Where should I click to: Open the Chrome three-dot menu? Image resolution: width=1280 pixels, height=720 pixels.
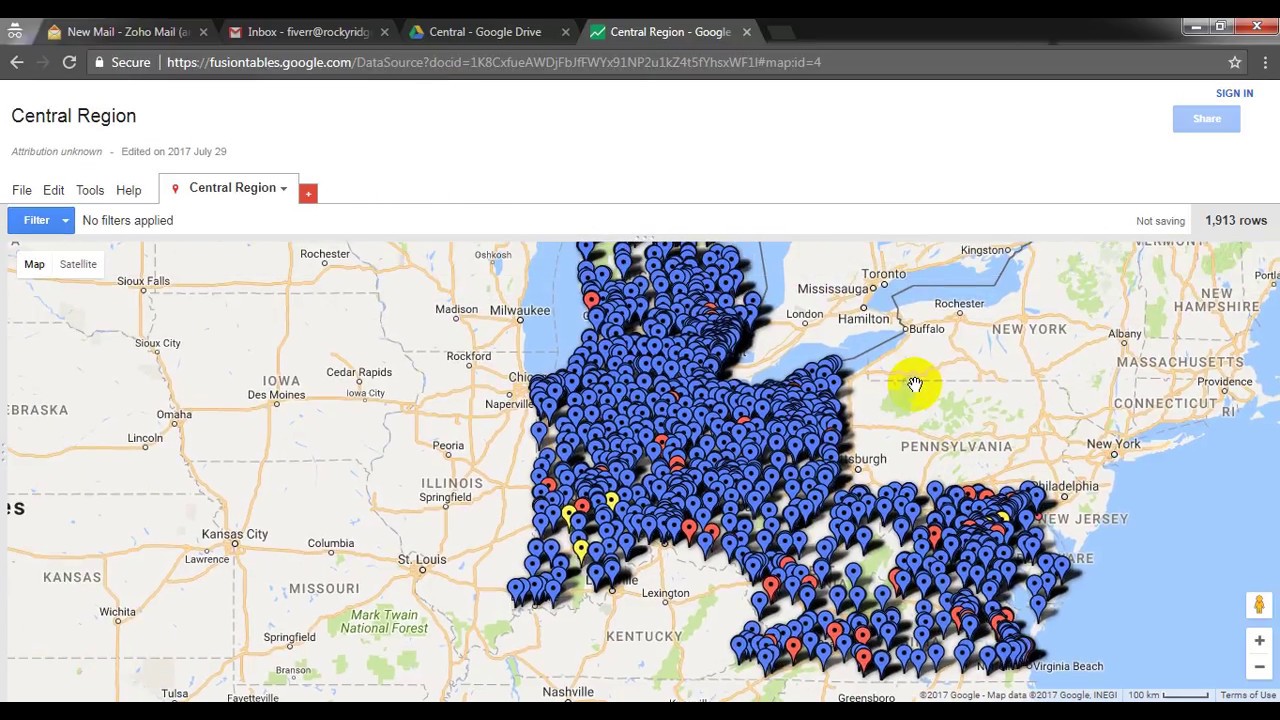click(x=1265, y=62)
